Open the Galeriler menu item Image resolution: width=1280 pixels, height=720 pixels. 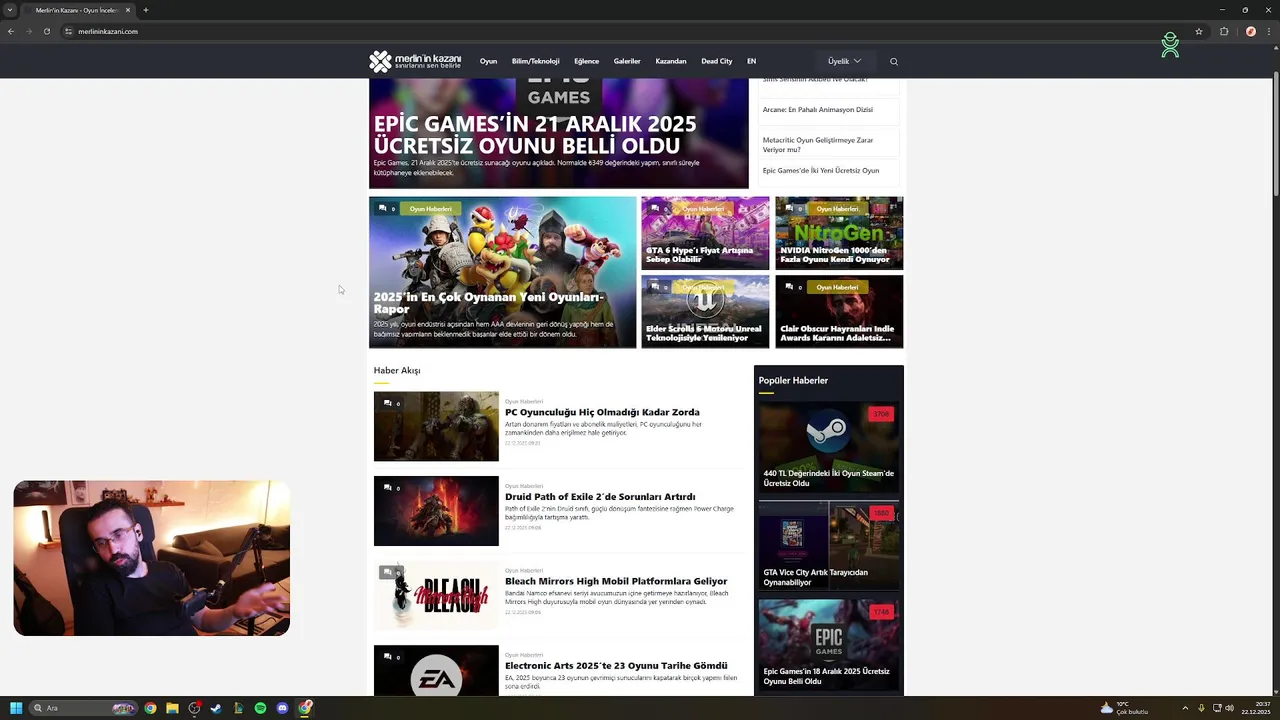coord(627,61)
